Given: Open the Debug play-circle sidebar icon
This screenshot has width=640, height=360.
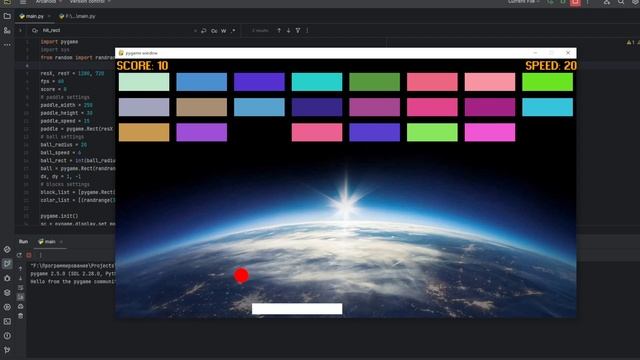Looking at the screenshot, I should point(7,307).
